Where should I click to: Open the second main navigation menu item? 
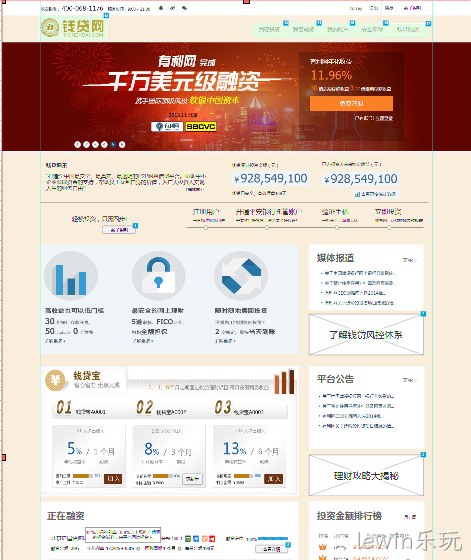click(x=303, y=29)
